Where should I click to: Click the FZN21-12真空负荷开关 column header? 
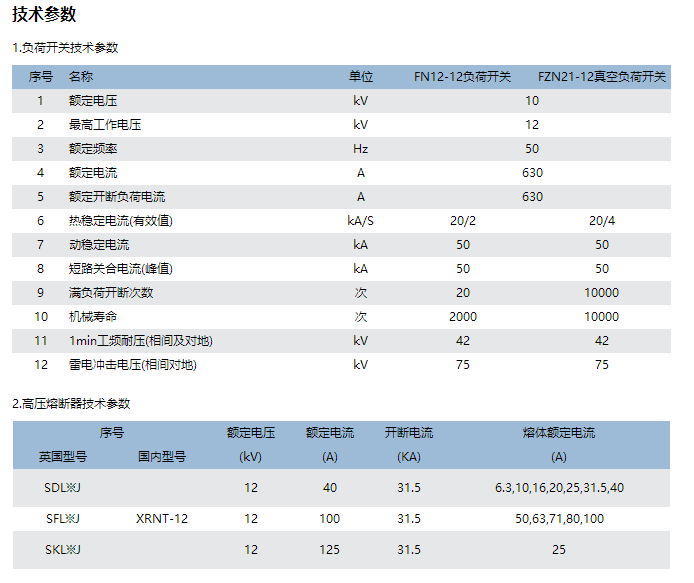[x=601, y=77]
